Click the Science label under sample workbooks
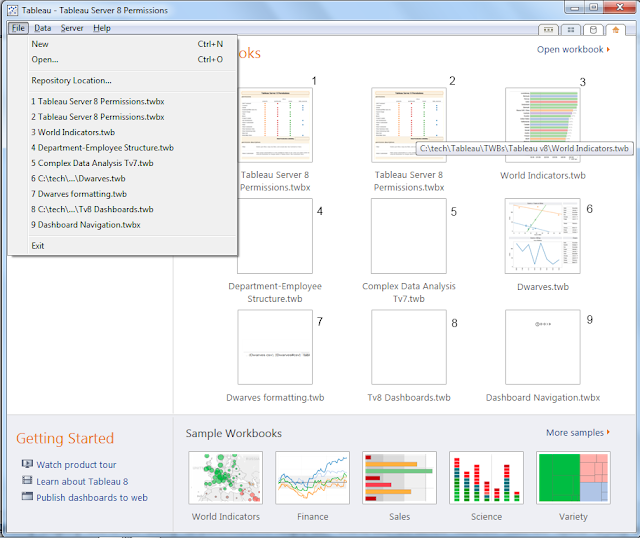The image size is (640, 538). click(486, 517)
